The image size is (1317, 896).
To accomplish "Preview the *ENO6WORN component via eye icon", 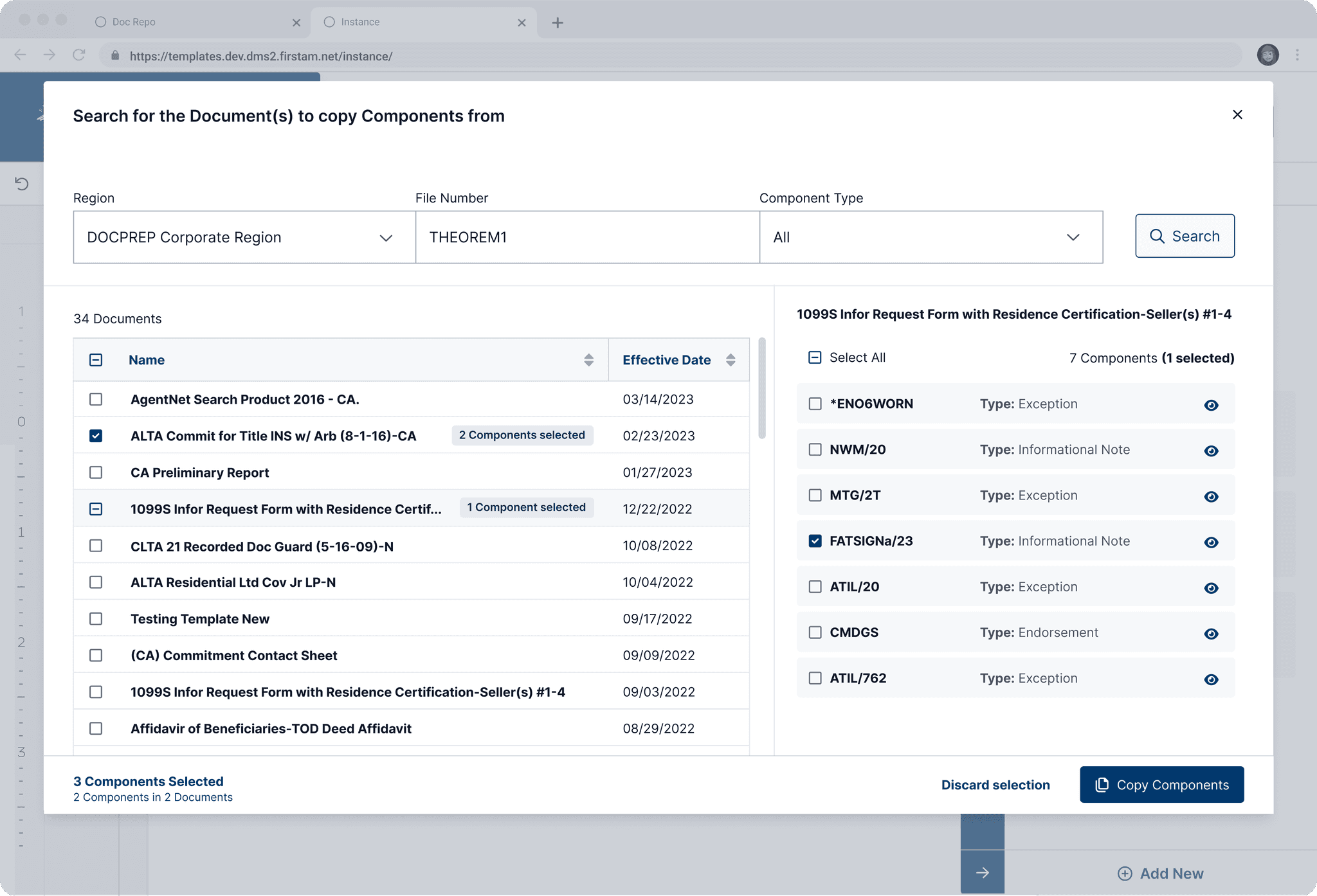I will (1211, 405).
